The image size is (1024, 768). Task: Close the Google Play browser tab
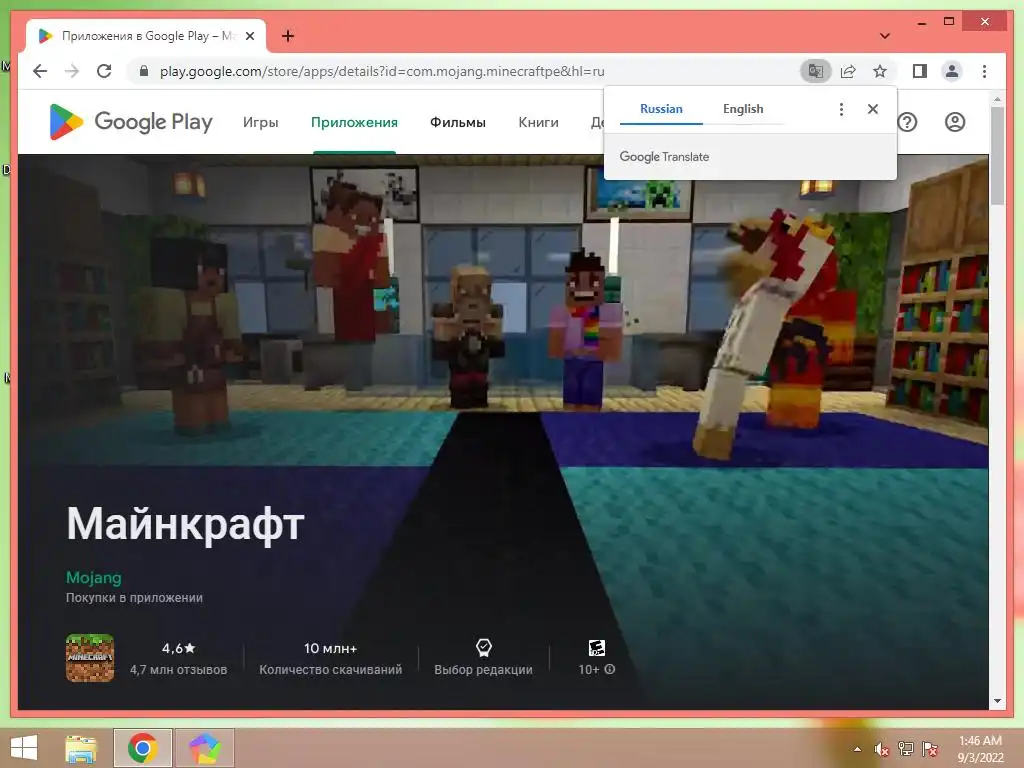pos(249,36)
